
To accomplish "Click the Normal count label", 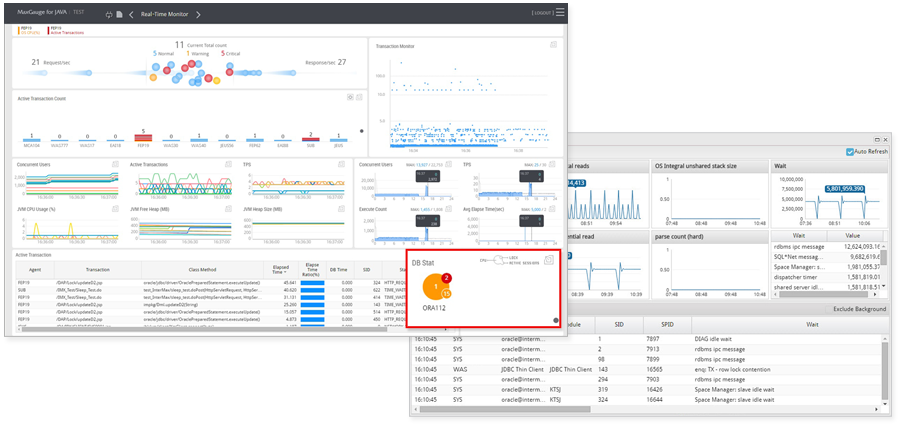I will click(x=164, y=53).
